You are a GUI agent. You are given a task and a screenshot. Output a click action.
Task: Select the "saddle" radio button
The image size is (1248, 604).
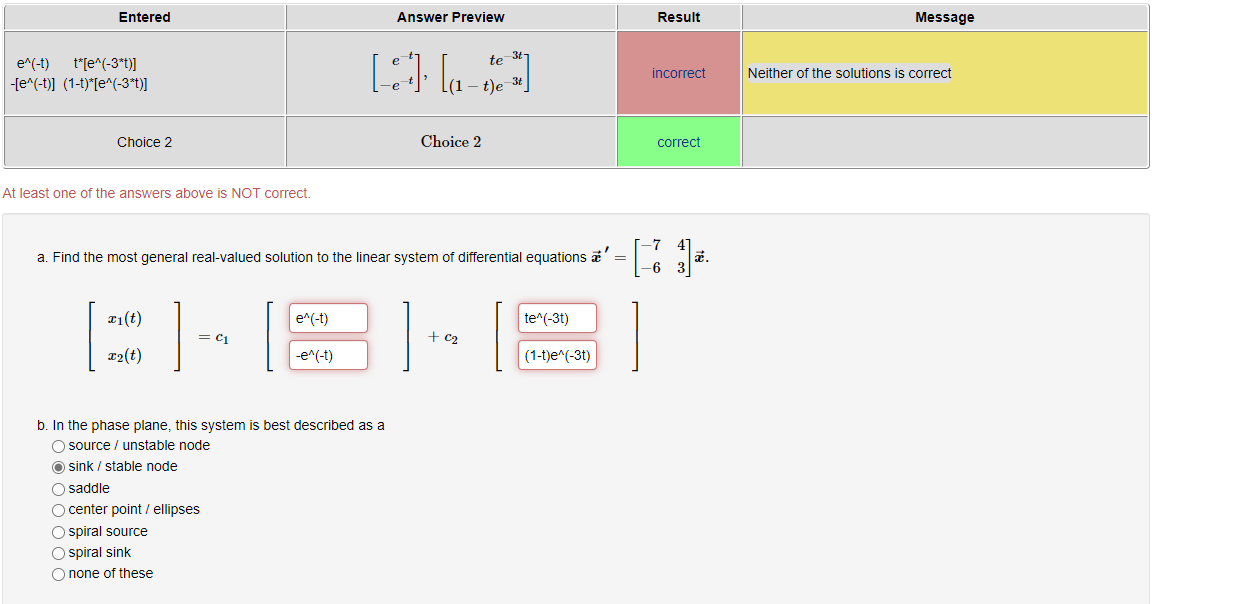[x=58, y=488]
